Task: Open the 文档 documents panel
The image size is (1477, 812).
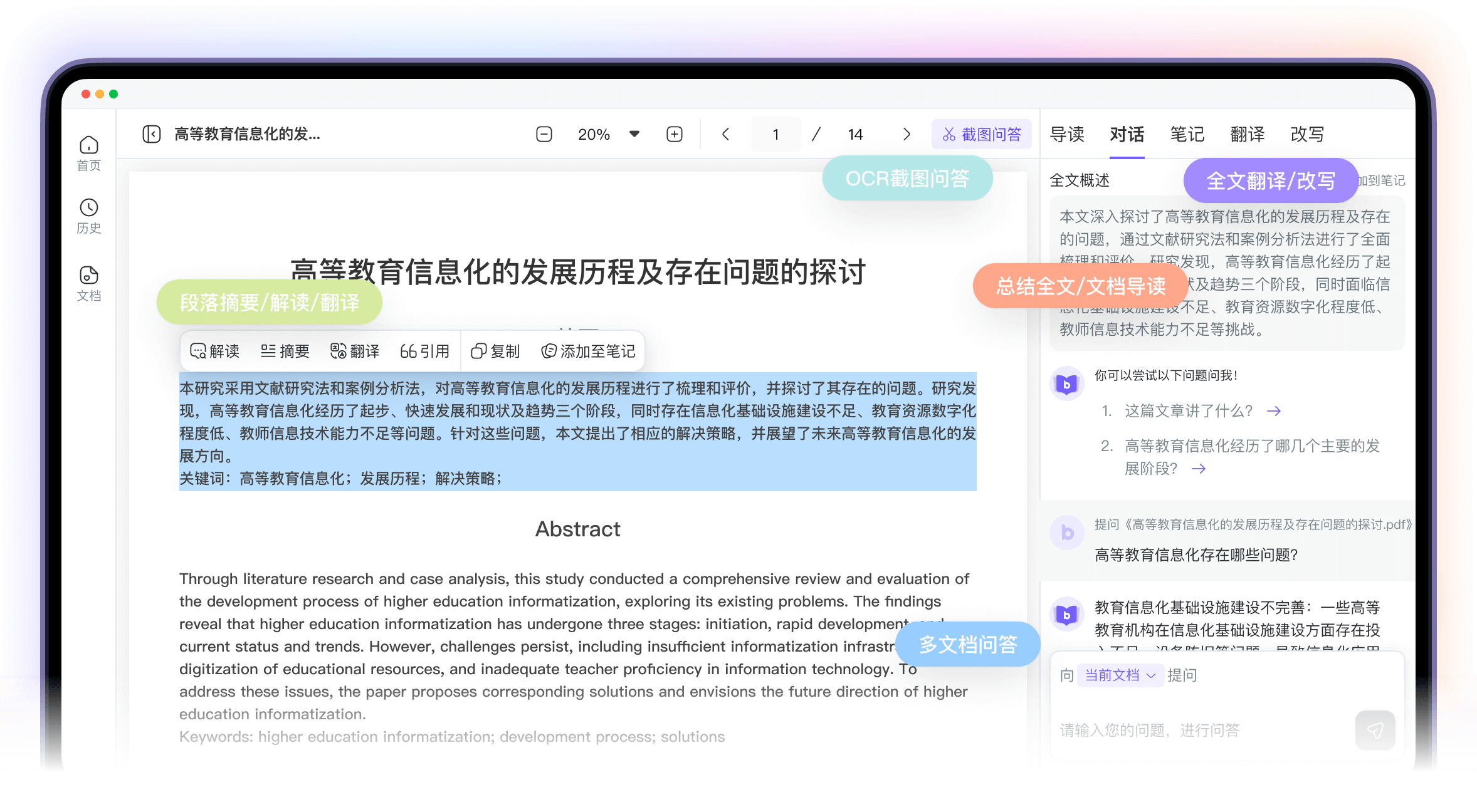Action: coord(88,281)
